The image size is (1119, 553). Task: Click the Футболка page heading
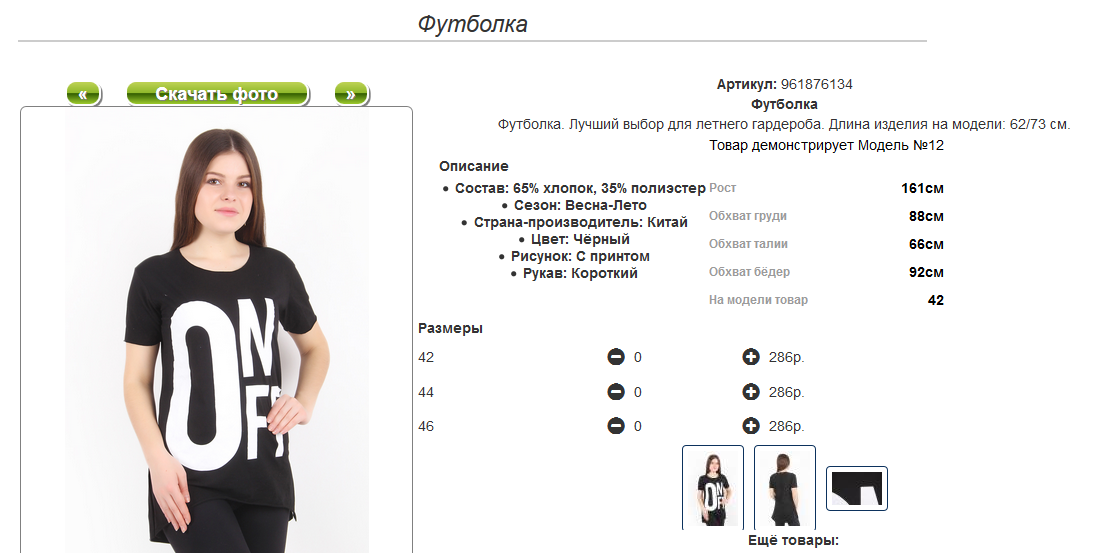[x=472, y=24]
